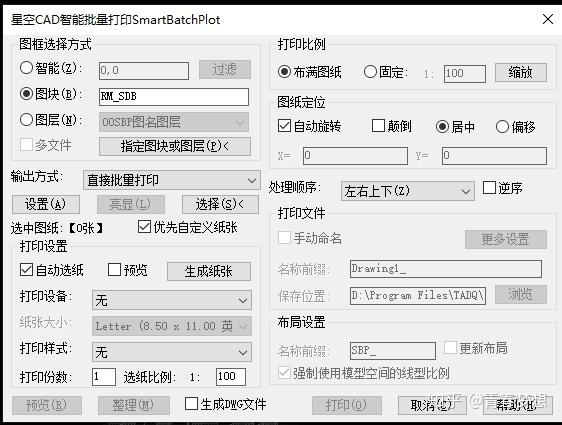The height and width of the screenshot is (425, 562).
Task: Click the 打印(O) button
Action: pyautogui.click(x=347, y=405)
